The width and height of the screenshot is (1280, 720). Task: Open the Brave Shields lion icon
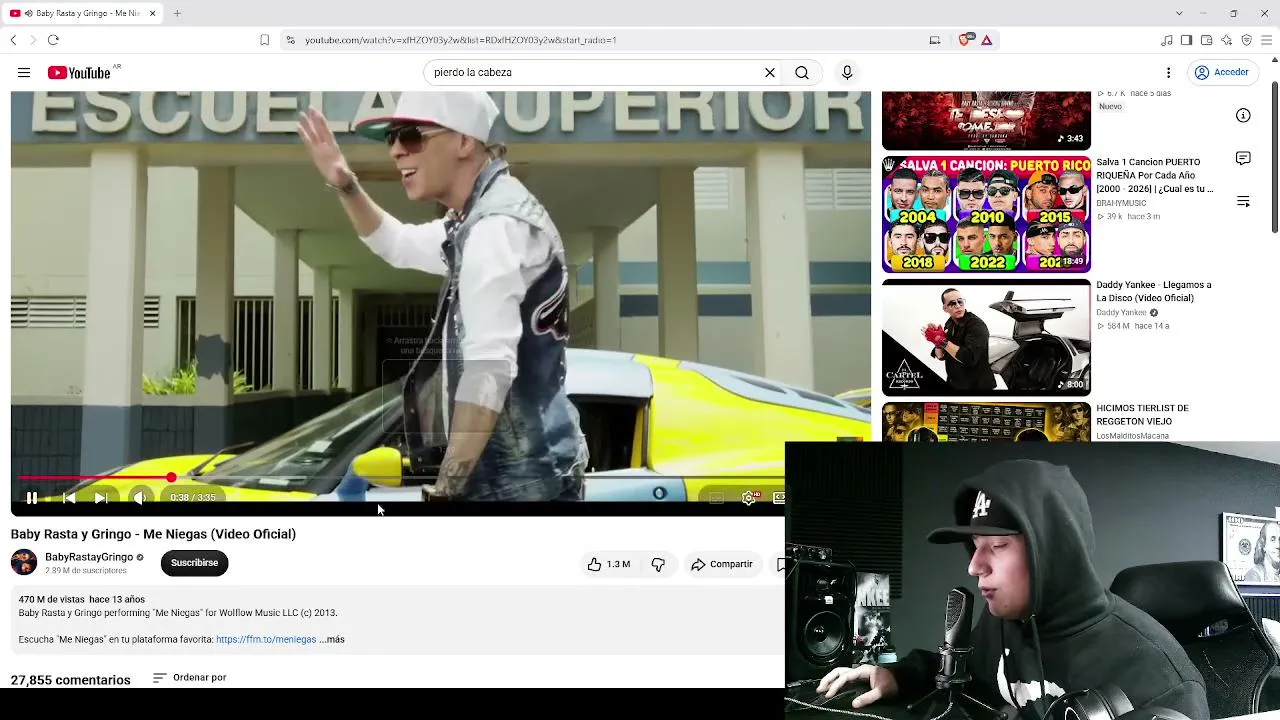pyautogui.click(x=965, y=40)
